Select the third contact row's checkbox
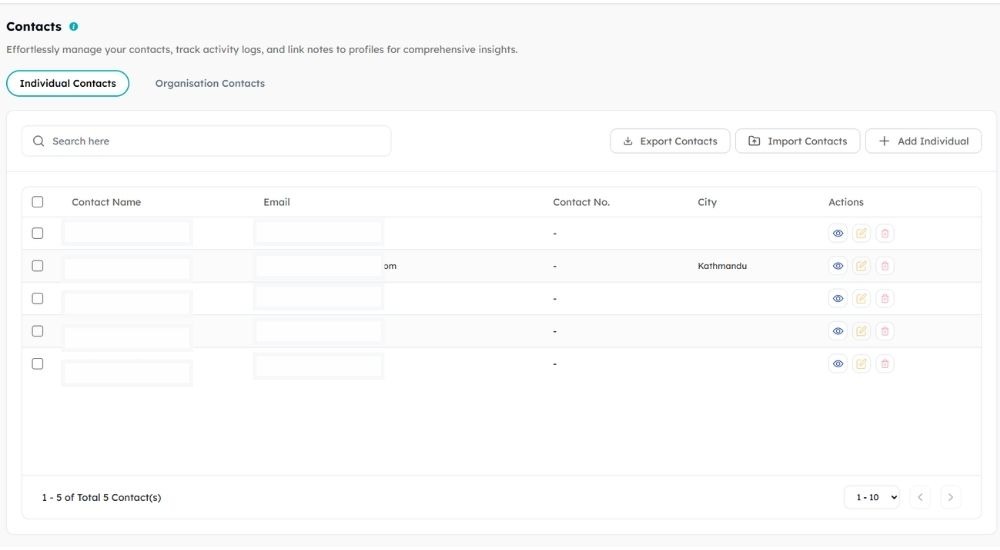 click(x=38, y=299)
